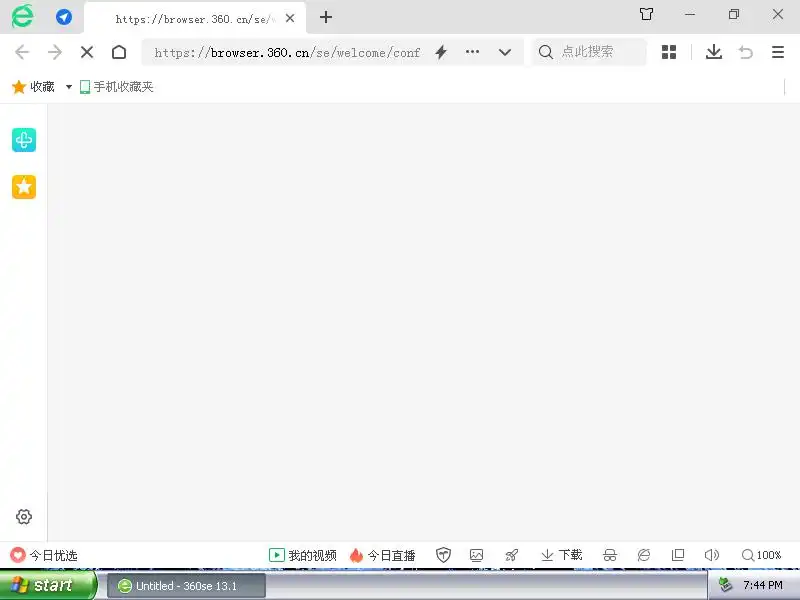The height and width of the screenshot is (600, 800).
Task: Open the address bar three-dots menu
Action: [x=472, y=52]
